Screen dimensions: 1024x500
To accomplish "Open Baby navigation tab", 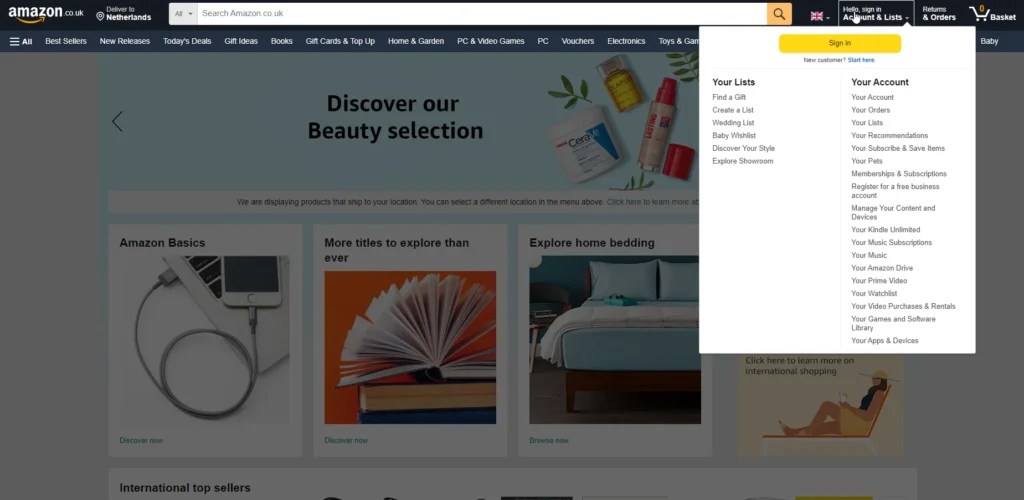I will pos(989,41).
